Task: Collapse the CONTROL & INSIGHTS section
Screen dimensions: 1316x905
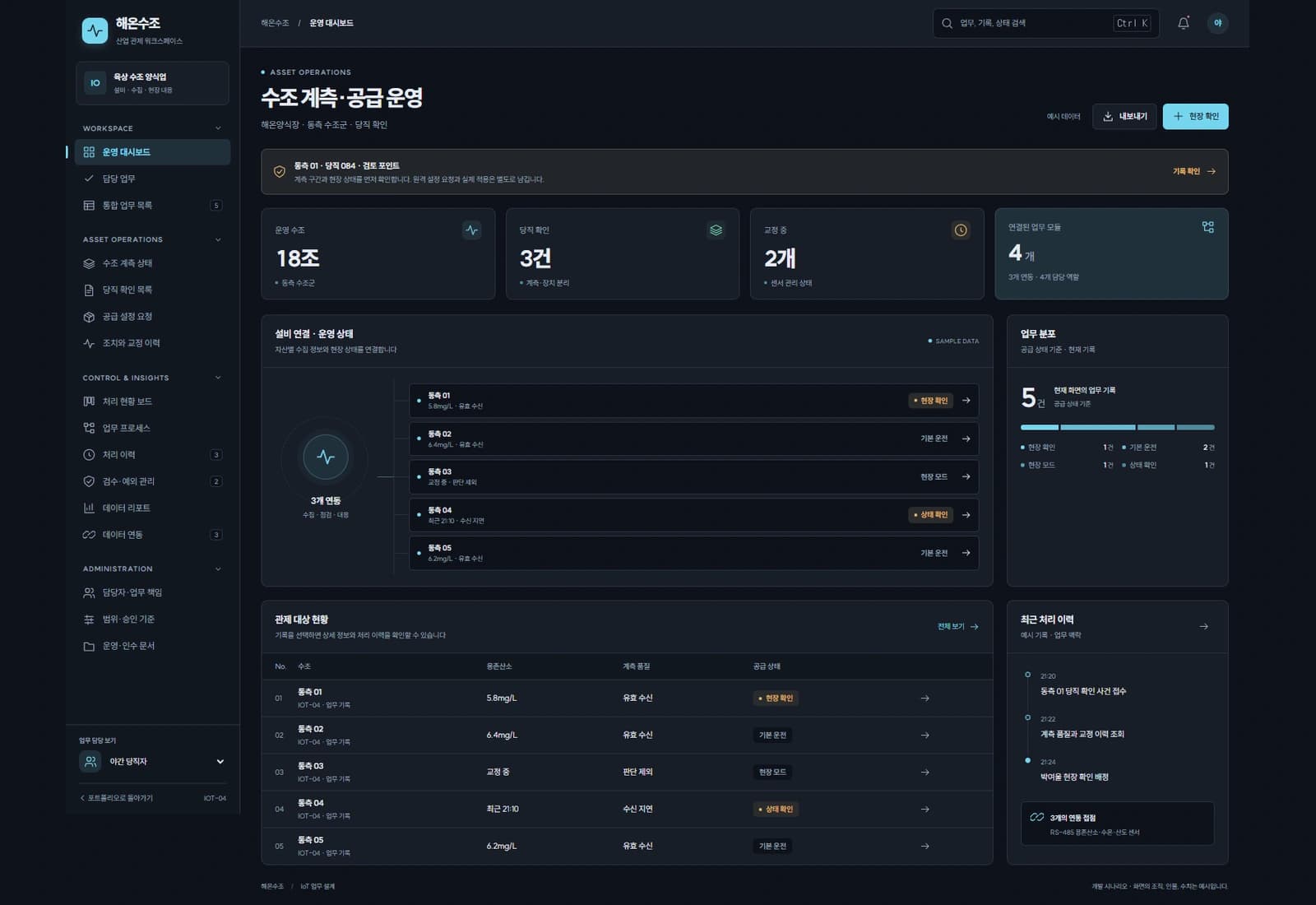Action: tap(218, 378)
